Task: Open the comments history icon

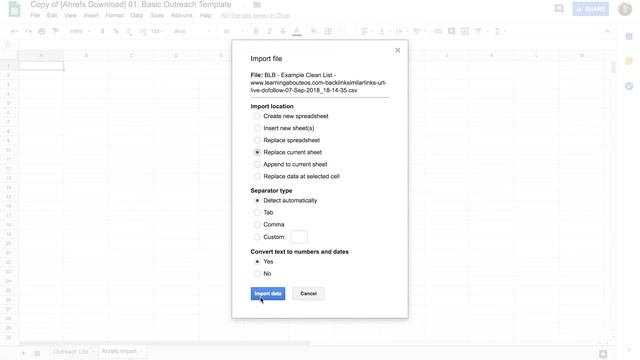Action: pyautogui.click(x=559, y=9)
